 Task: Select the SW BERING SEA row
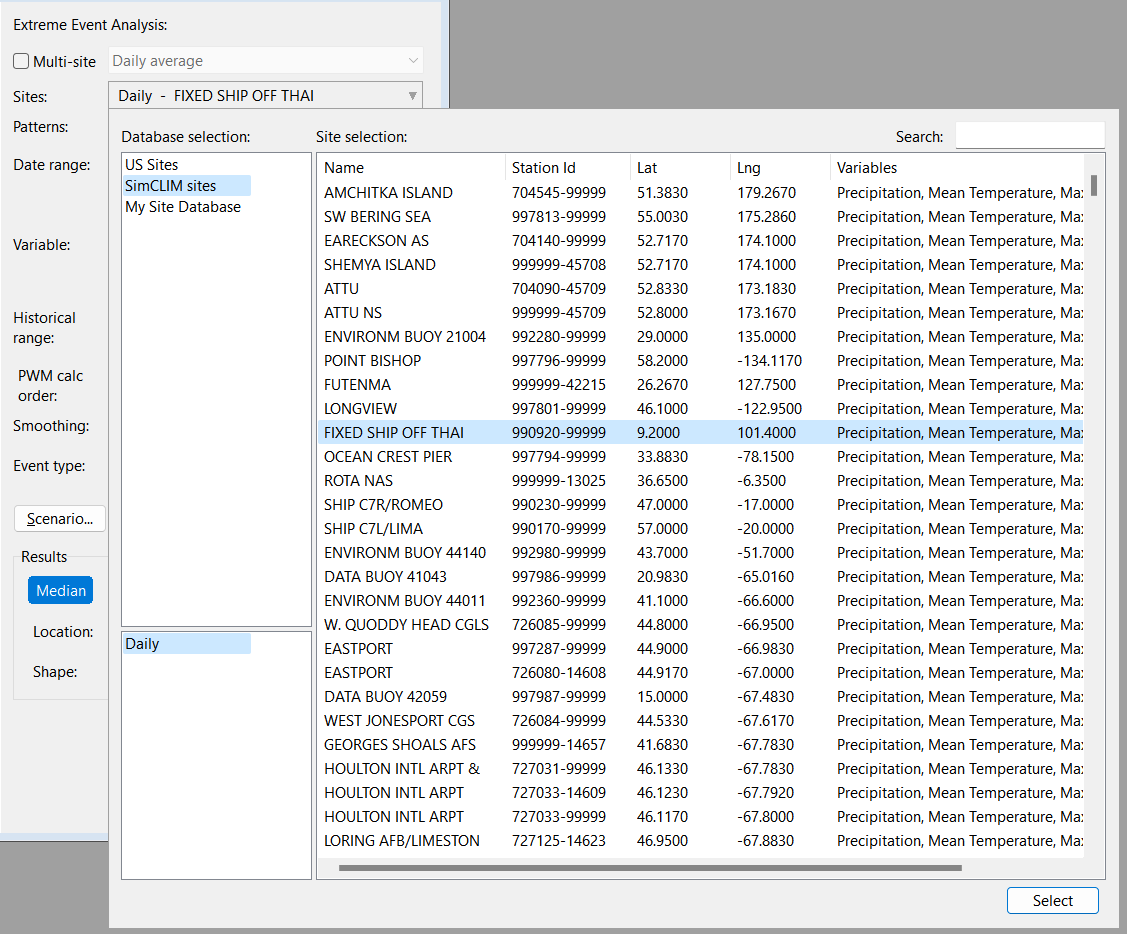[x=701, y=216]
